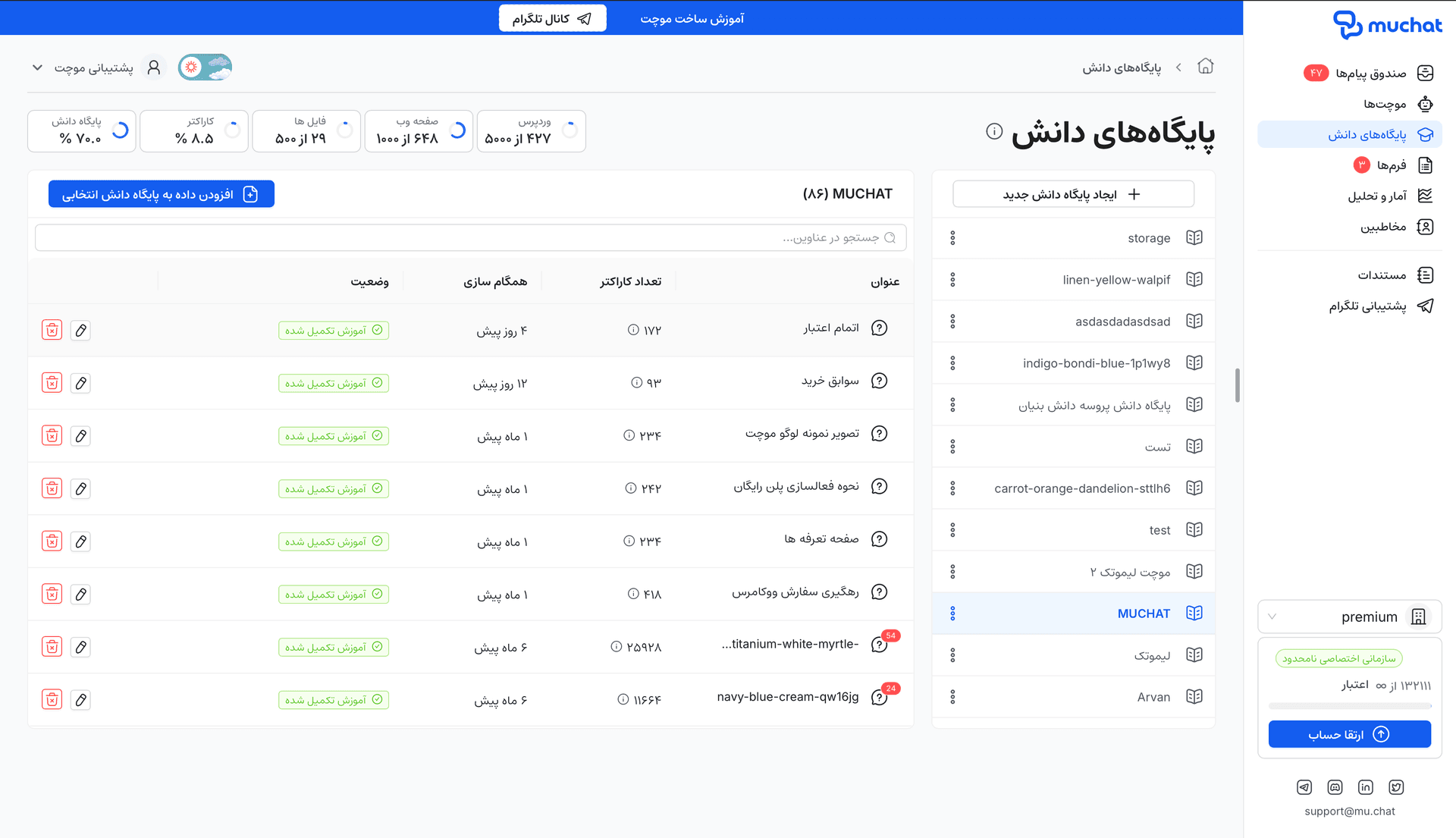Click the وردپرس usage progress ring
The image size is (1456, 838).
[x=570, y=130]
